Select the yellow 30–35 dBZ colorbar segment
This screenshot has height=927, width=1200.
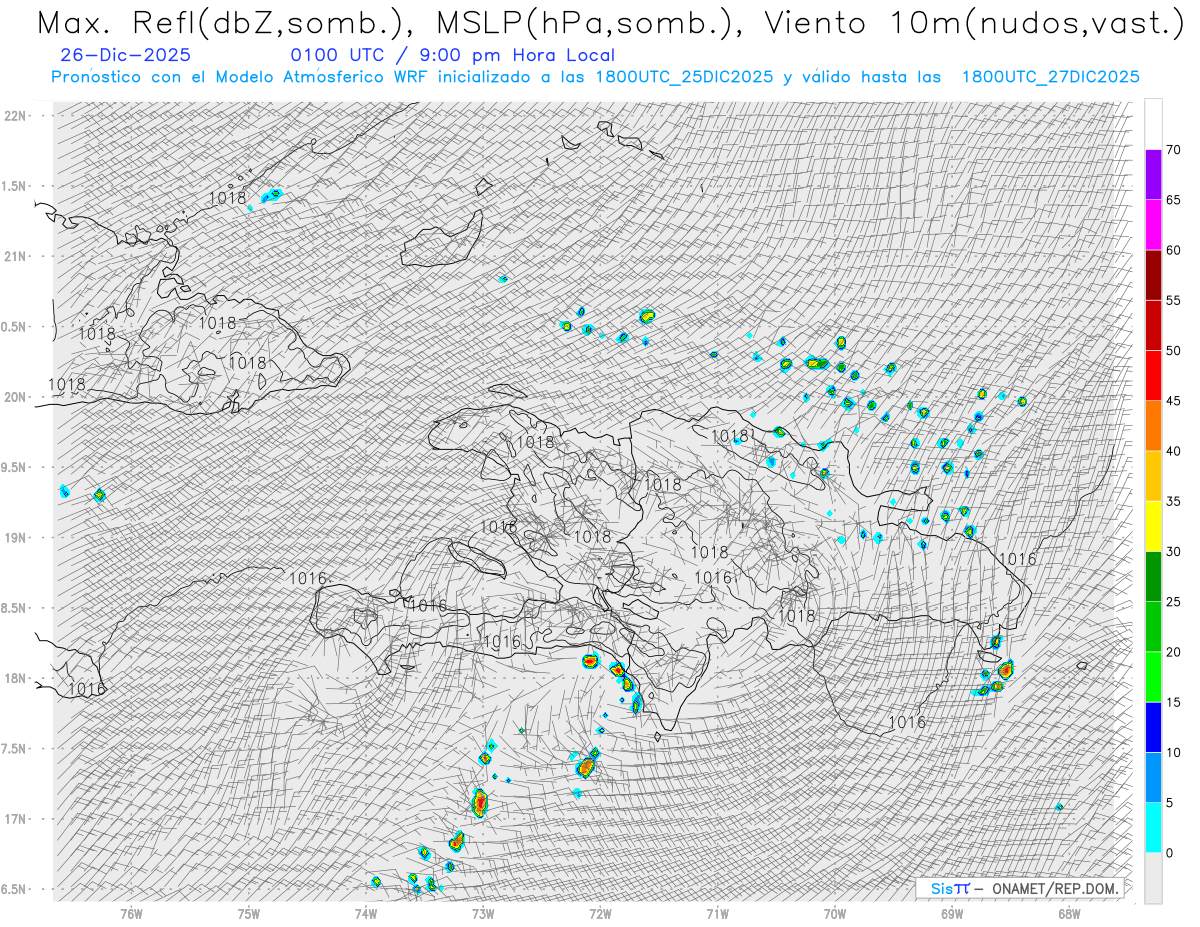[1153, 526]
